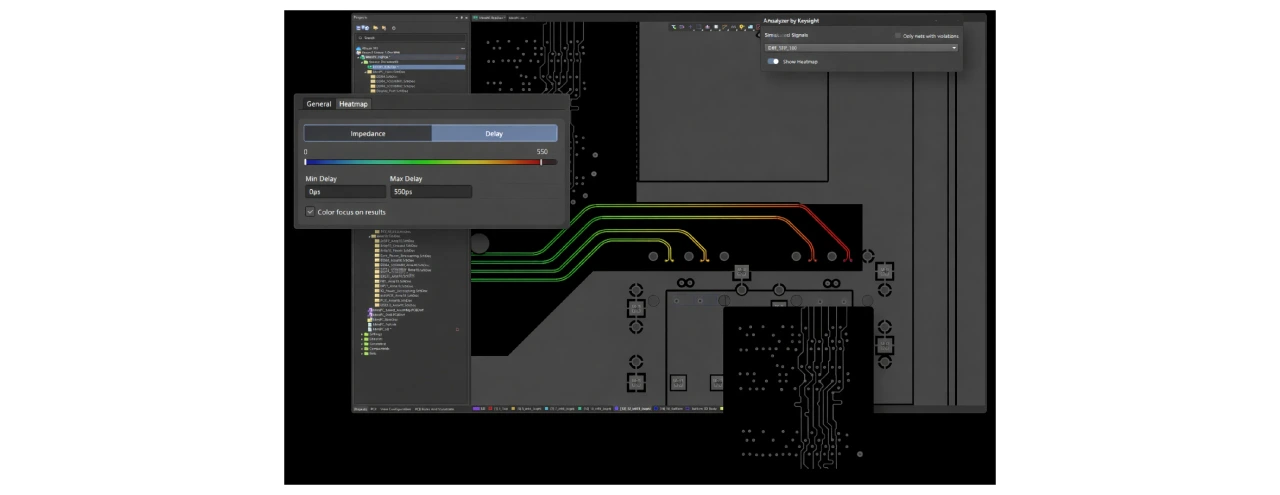Click the open folder icon in Projects panel
The height and width of the screenshot is (495, 1280).
pyautogui.click(x=376, y=28)
